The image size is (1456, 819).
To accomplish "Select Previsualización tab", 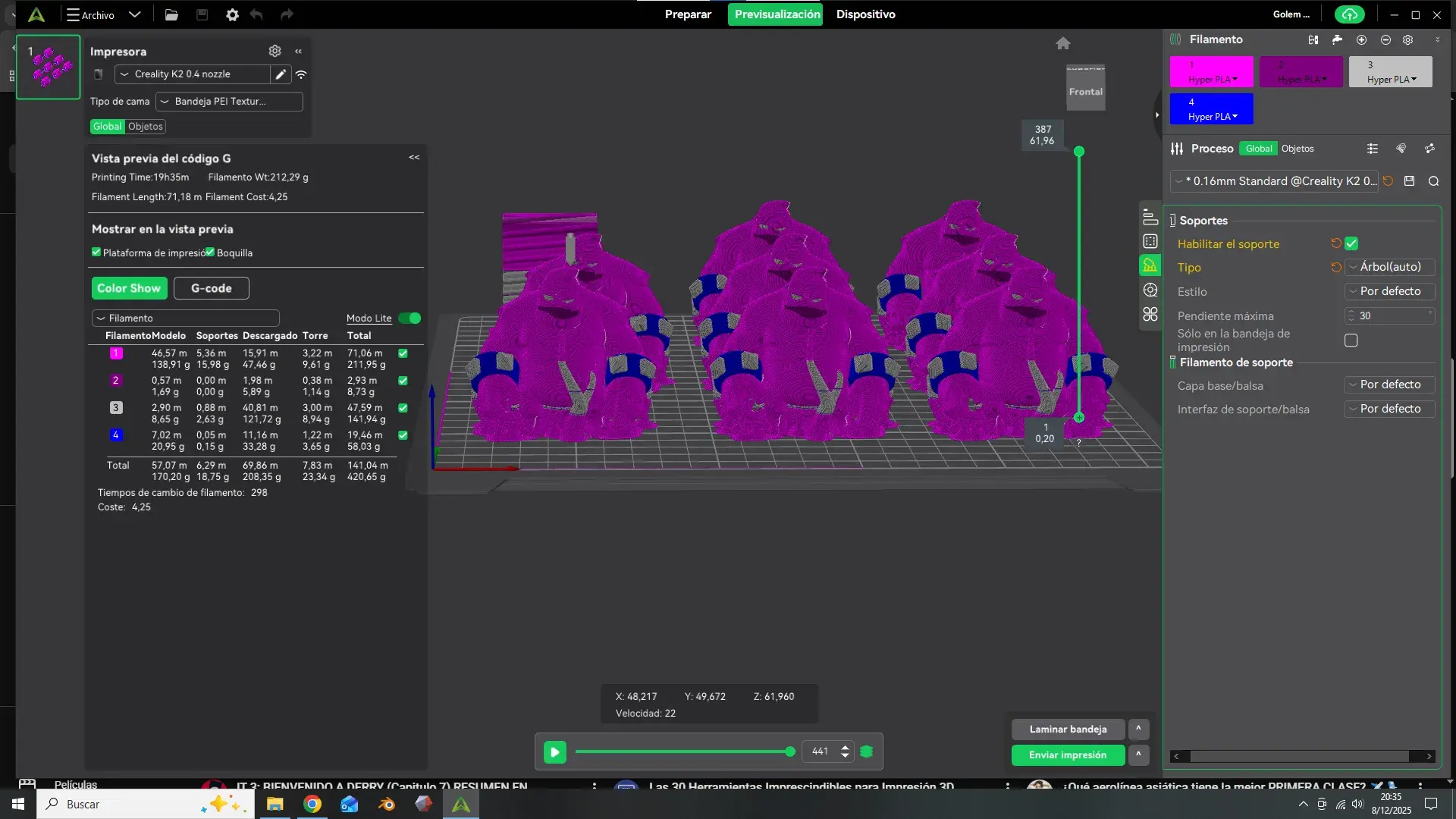I will [776, 14].
